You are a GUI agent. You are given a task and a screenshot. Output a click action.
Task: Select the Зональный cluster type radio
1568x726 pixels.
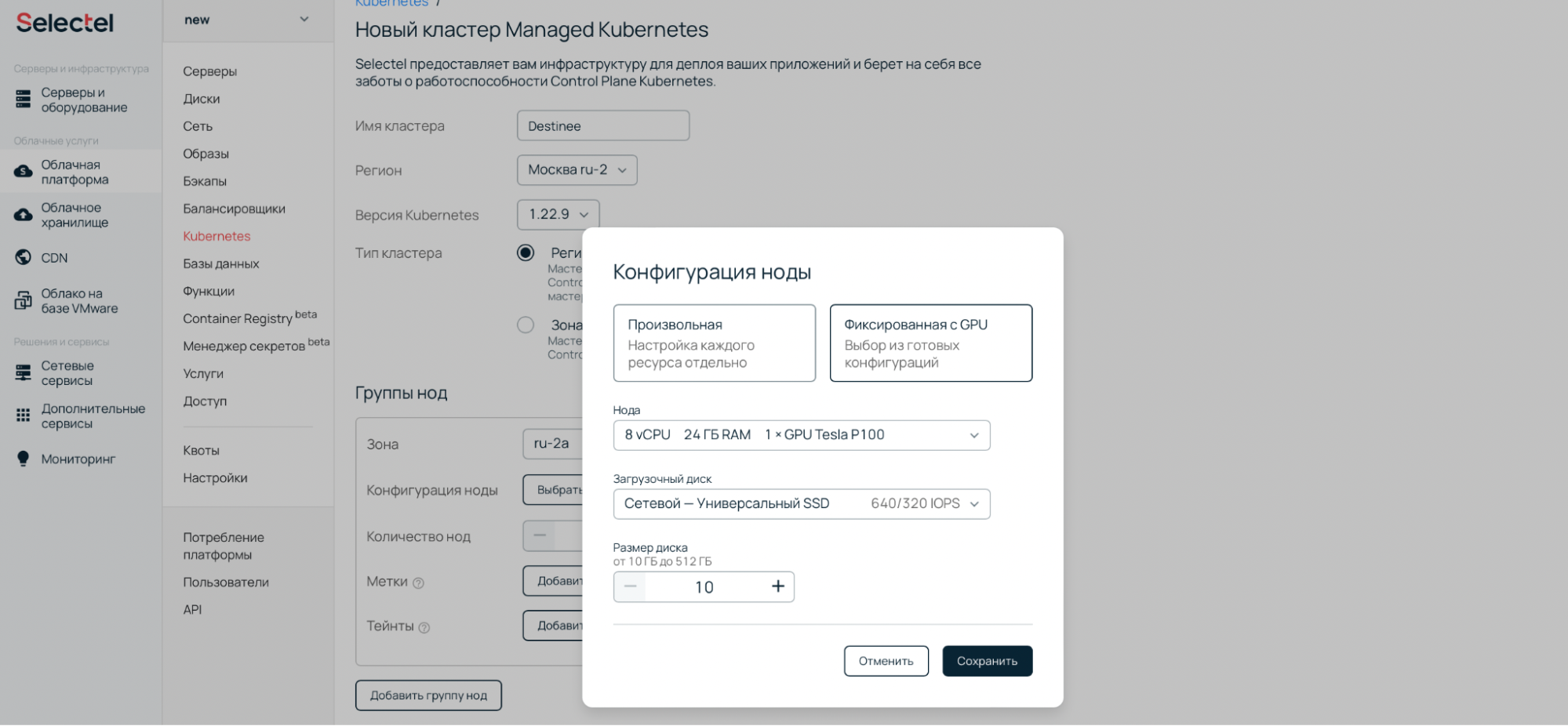click(x=525, y=325)
